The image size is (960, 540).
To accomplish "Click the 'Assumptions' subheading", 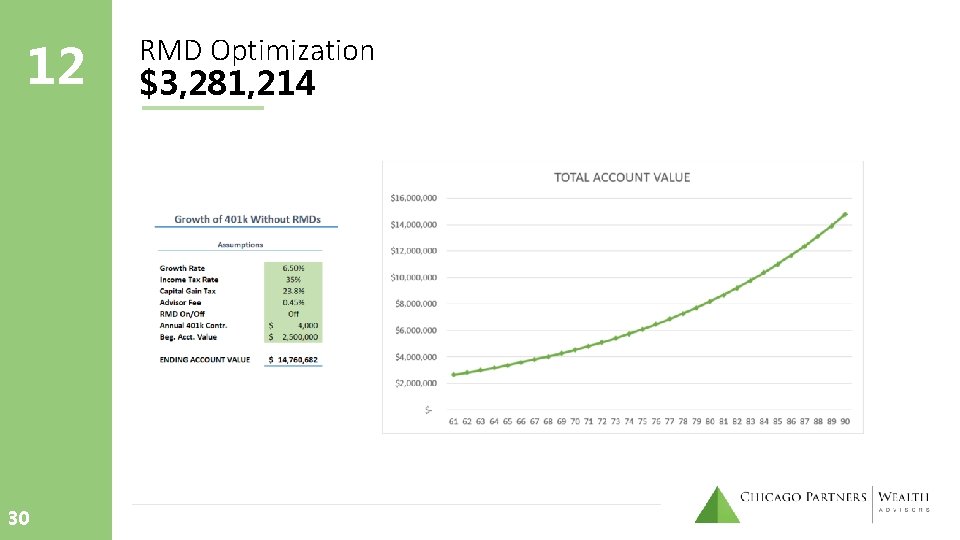I will (240, 244).
